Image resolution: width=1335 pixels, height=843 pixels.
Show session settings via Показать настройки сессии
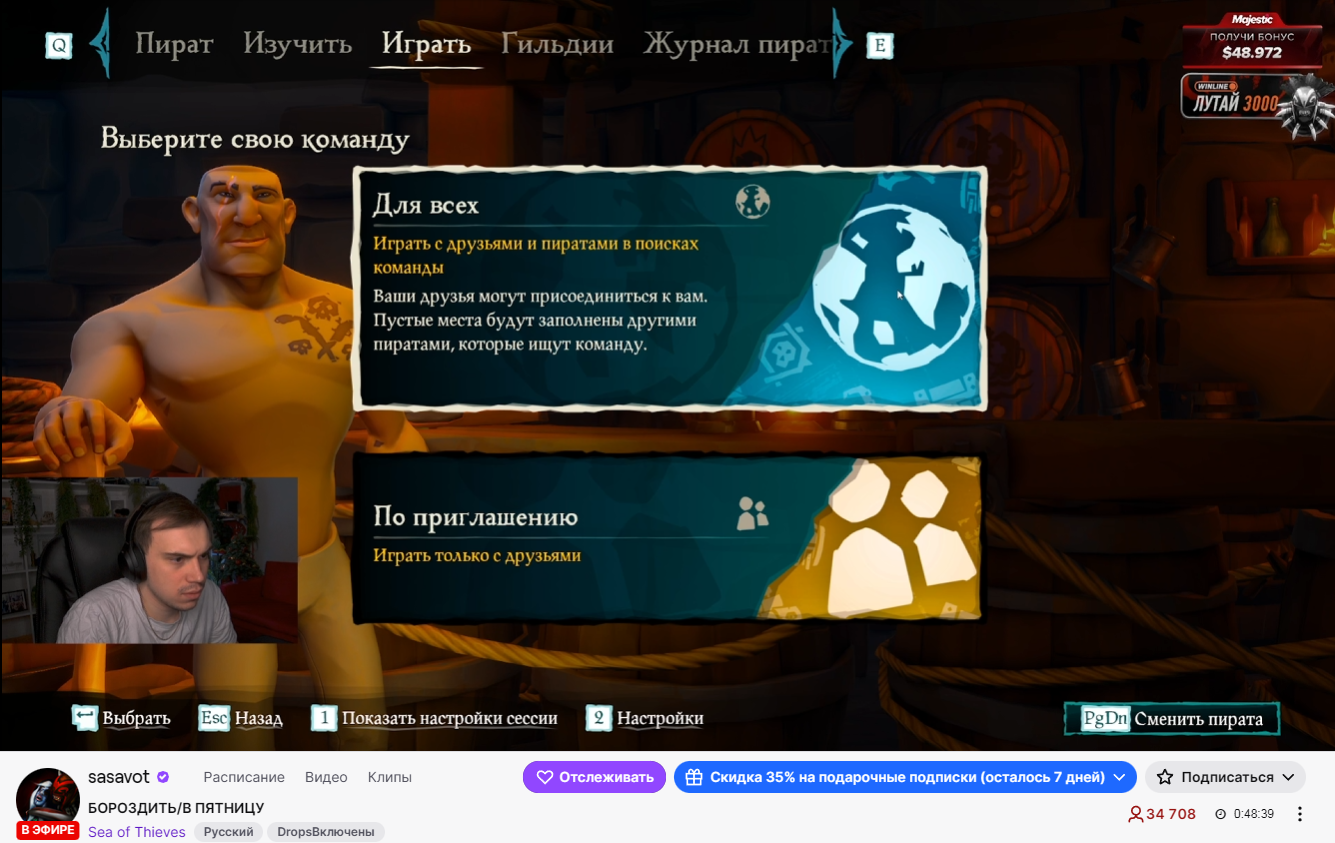(x=434, y=718)
